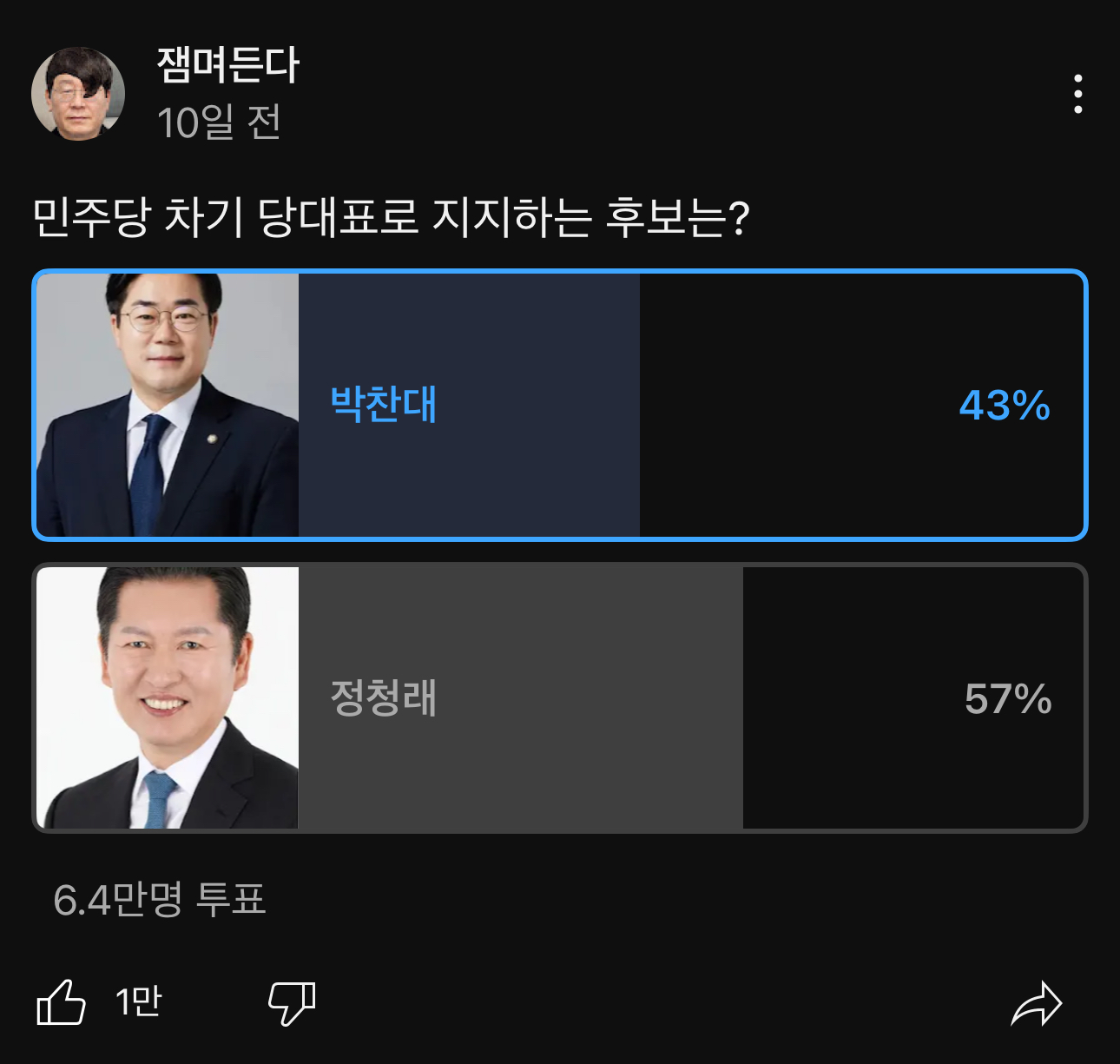Open the three-dot more options menu
The image size is (1120, 1064).
point(1077,94)
